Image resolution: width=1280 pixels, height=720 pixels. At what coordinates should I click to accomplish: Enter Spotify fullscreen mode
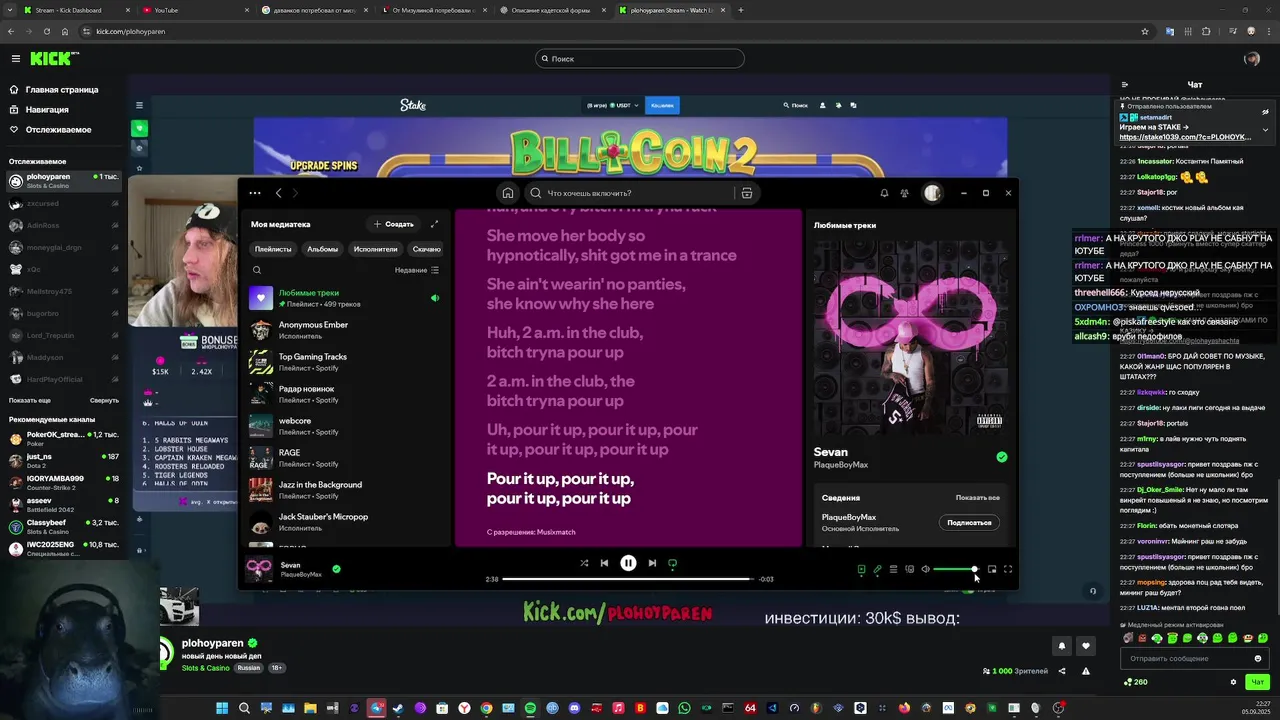[1008, 569]
